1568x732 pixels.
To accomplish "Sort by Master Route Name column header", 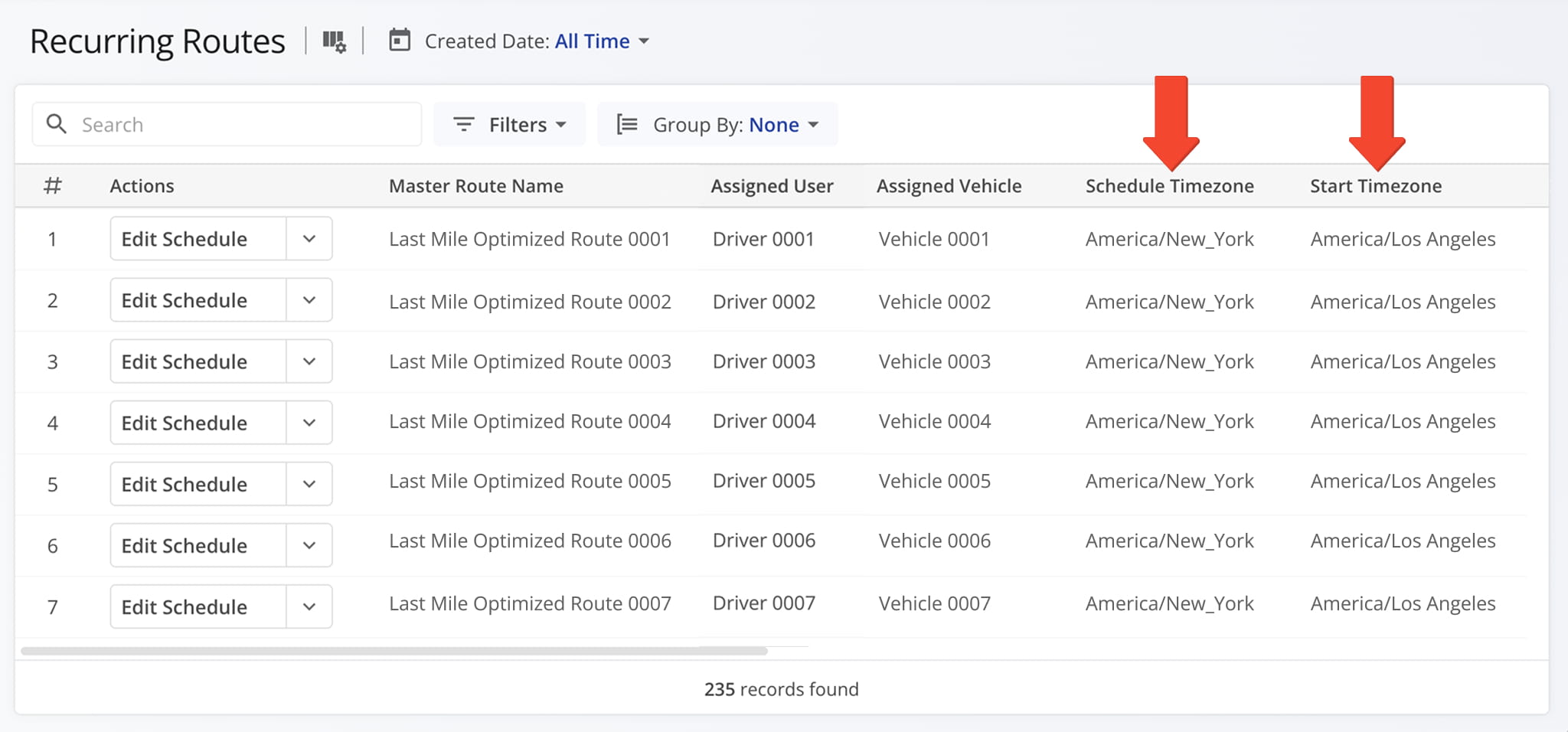I will [x=475, y=186].
